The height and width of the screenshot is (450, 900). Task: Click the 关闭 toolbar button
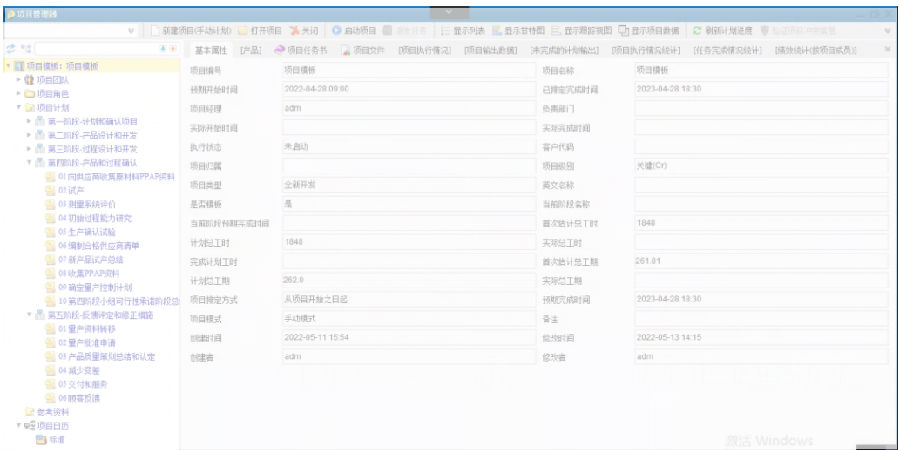pyautogui.click(x=304, y=30)
